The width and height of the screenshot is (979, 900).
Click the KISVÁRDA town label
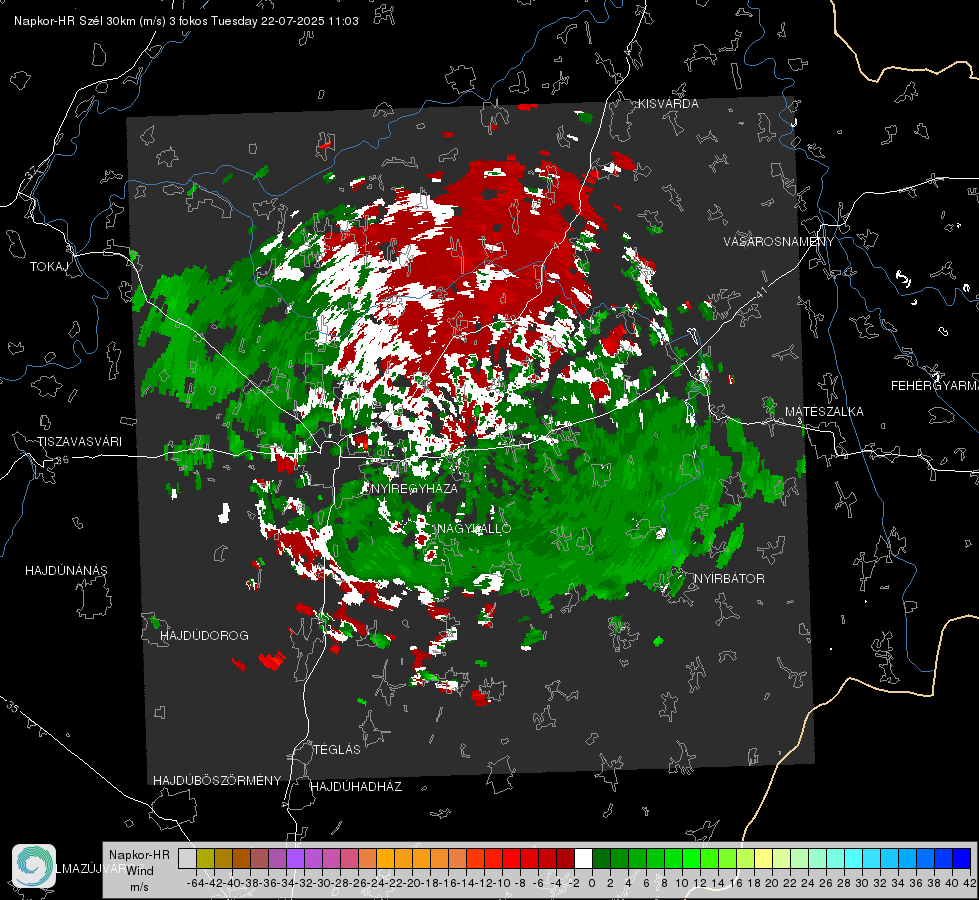pos(668,104)
